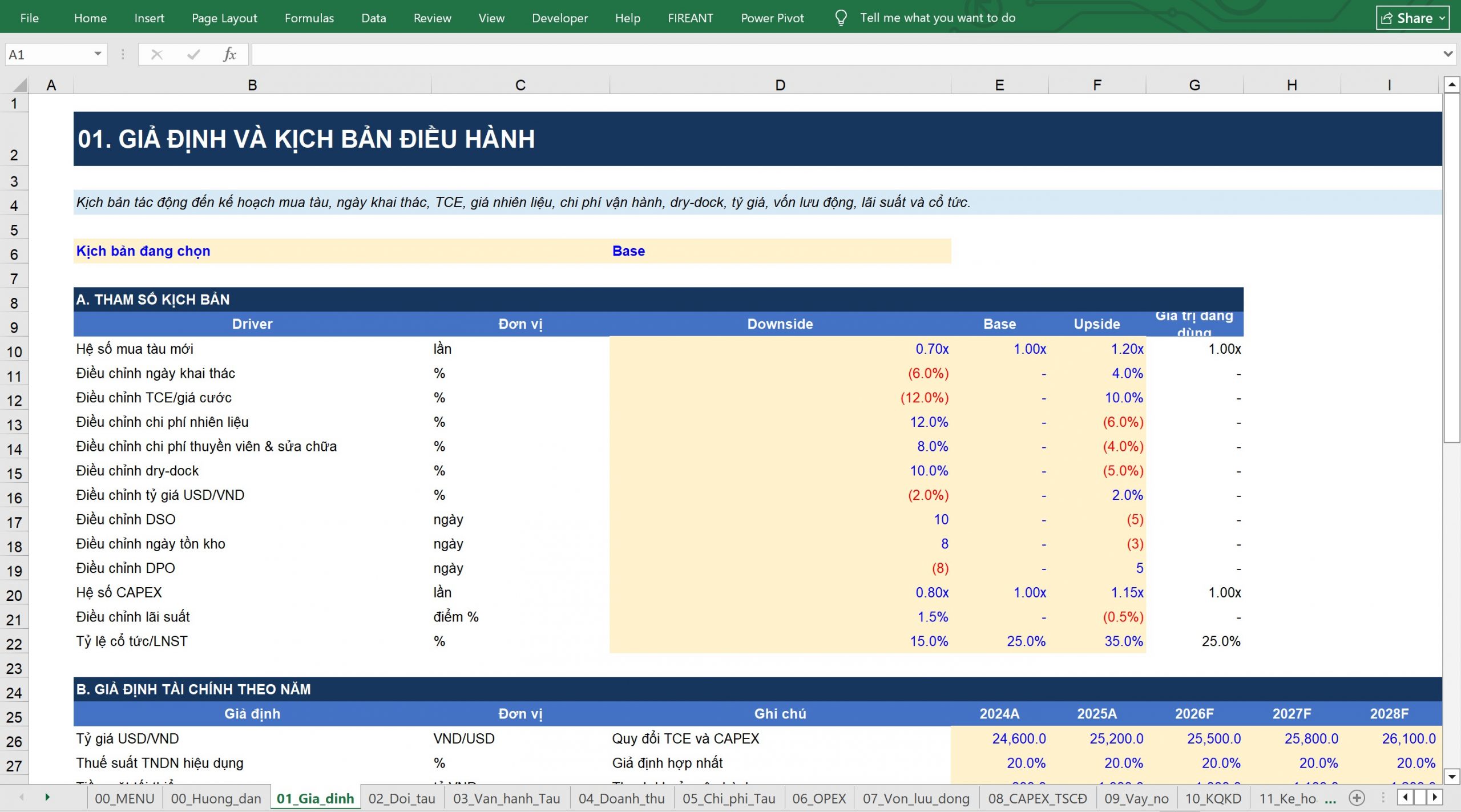Open the Page Layout tab
The width and height of the screenshot is (1461, 812).
click(x=224, y=18)
